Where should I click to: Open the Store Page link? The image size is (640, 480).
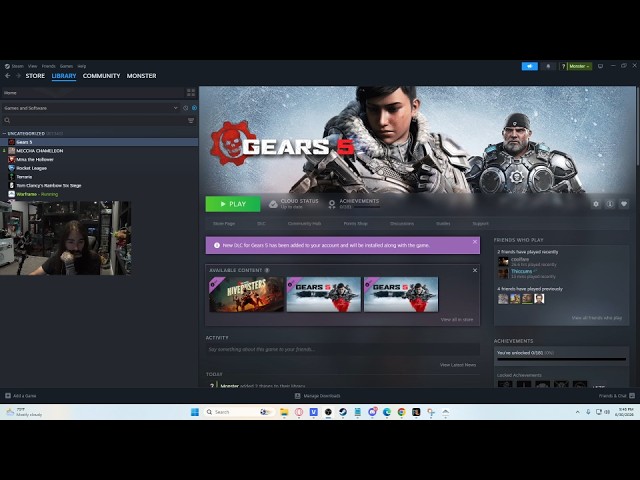pos(224,224)
